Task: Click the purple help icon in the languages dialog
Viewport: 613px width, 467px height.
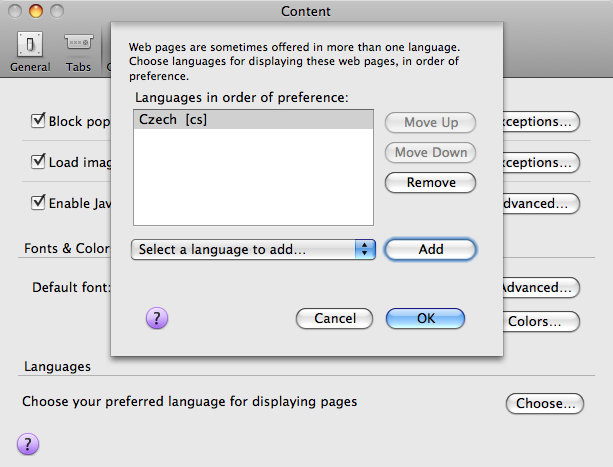Action: tap(157, 318)
